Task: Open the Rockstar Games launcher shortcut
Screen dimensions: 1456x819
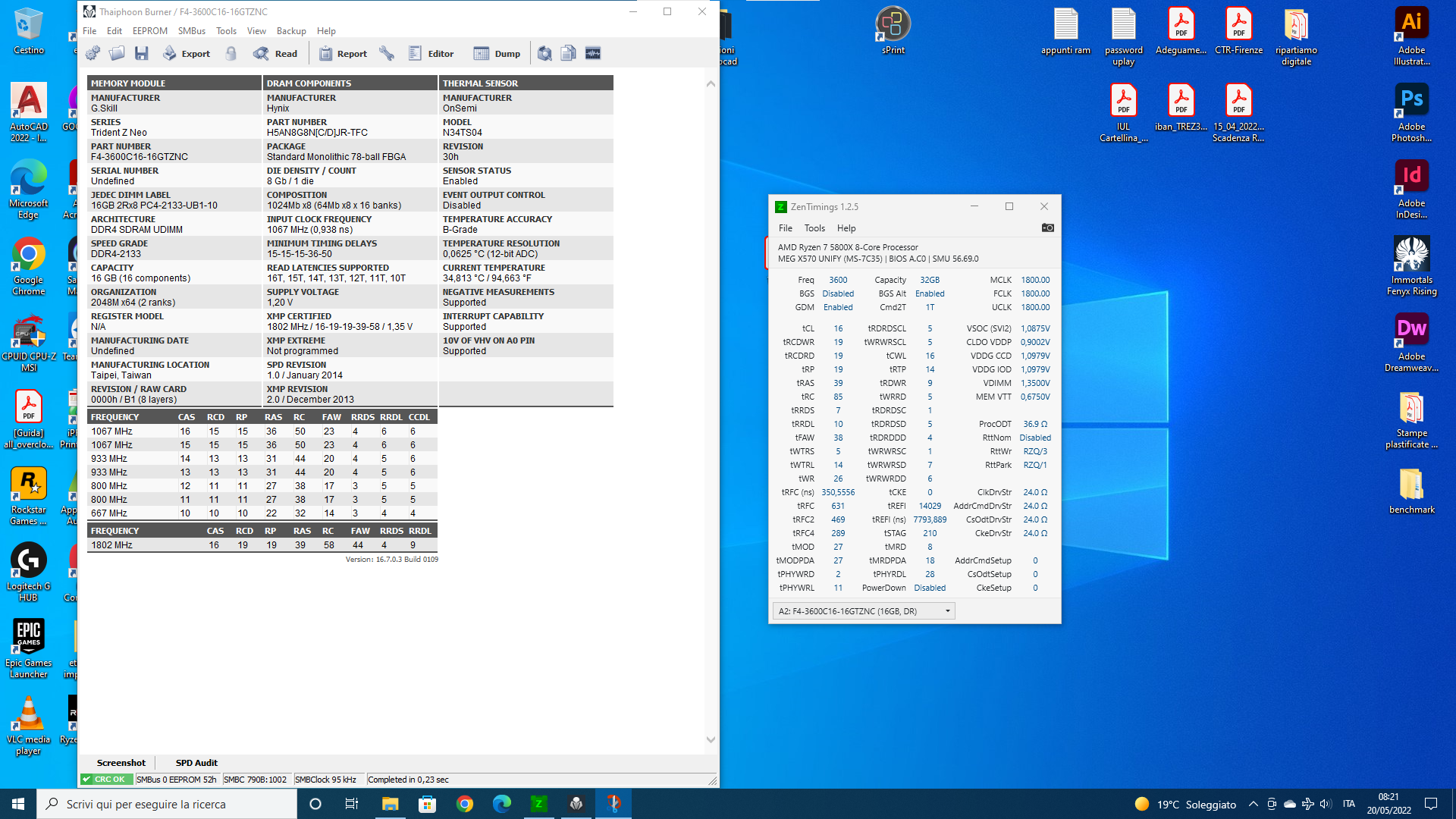Action: click(x=29, y=496)
